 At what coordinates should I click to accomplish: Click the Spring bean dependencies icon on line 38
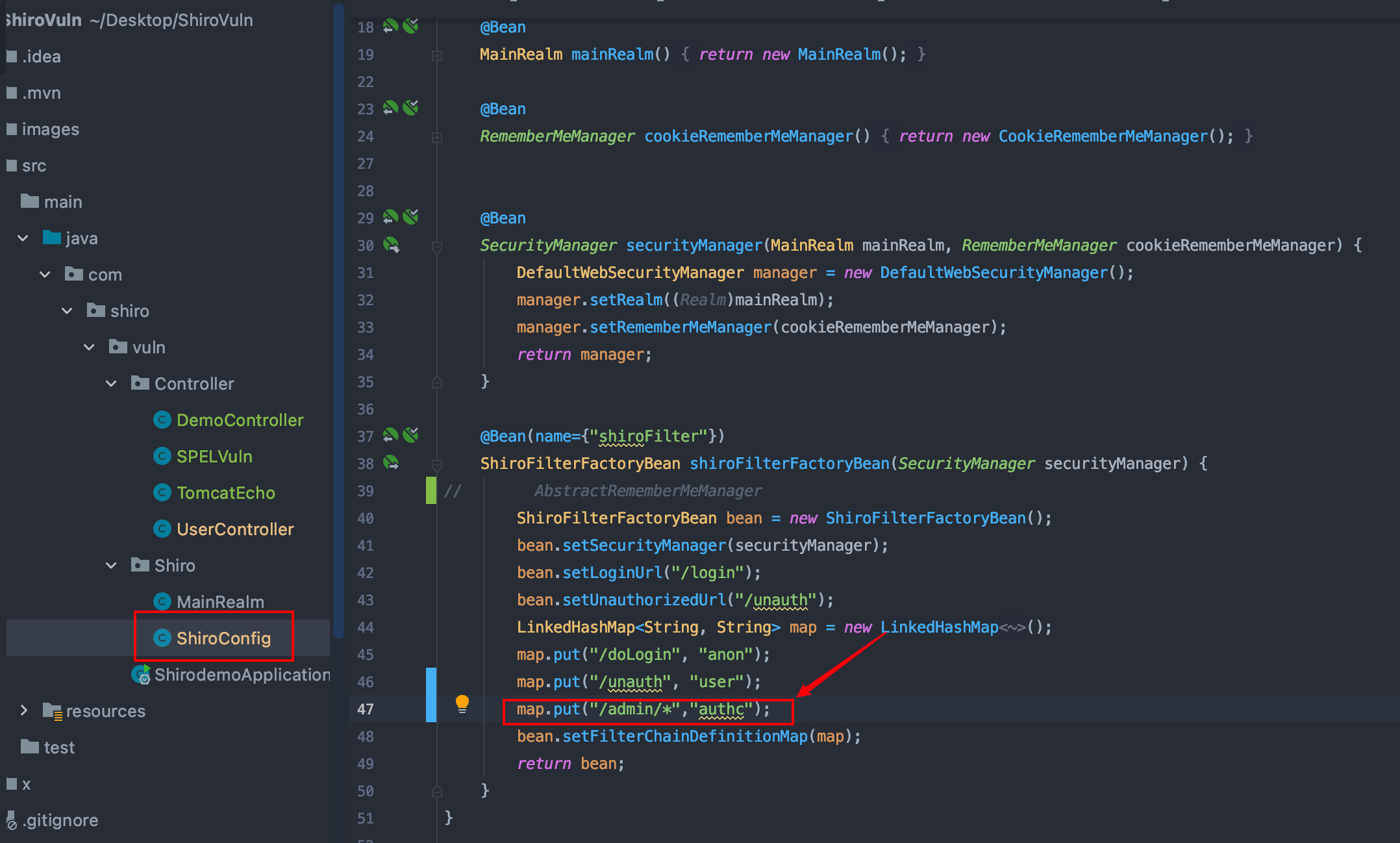click(x=391, y=463)
